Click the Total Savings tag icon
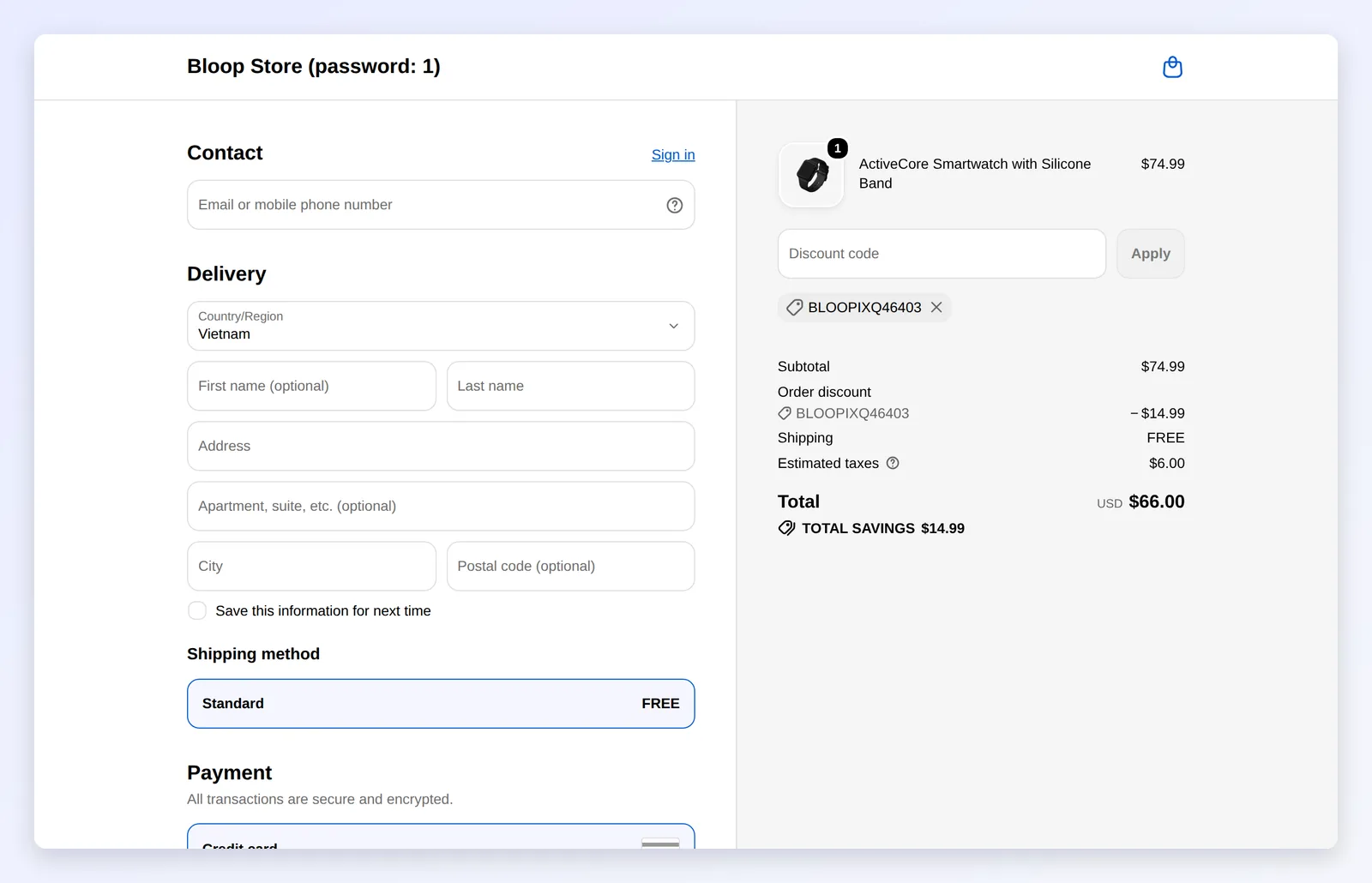1372x883 pixels. pyautogui.click(x=786, y=528)
